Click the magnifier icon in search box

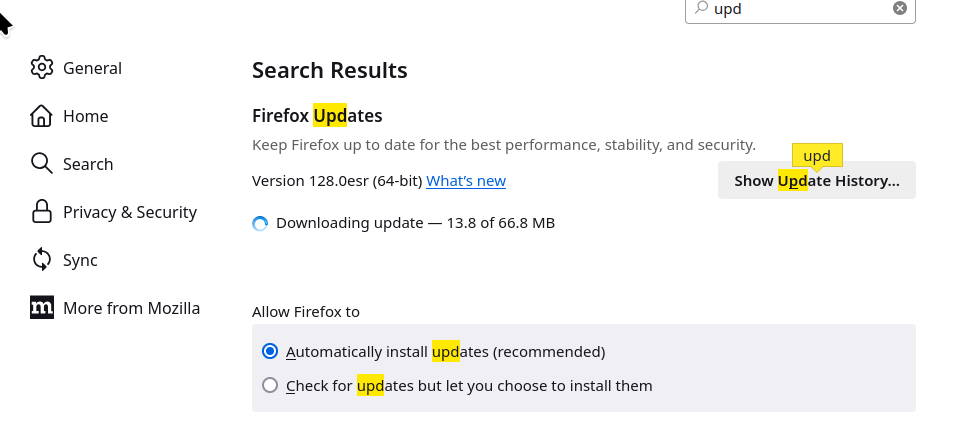[x=701, y=7]
